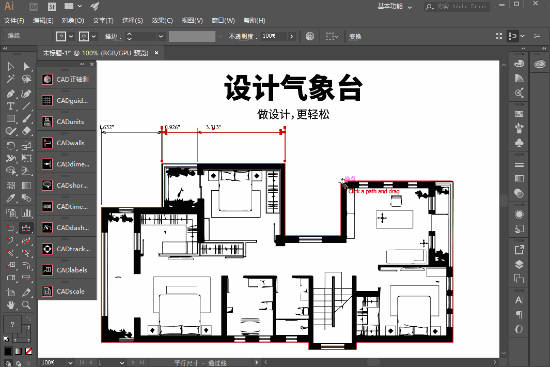This screenshot has width=550, height=367.
Task: Click the CADunits panel button
Action: tap(67, 122)
